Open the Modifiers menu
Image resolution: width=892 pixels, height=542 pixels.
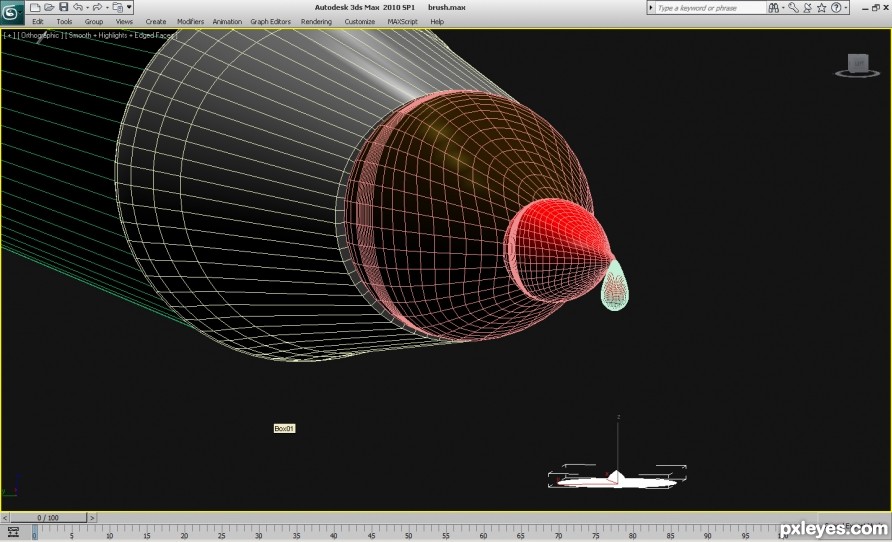[x=191, y=22]
